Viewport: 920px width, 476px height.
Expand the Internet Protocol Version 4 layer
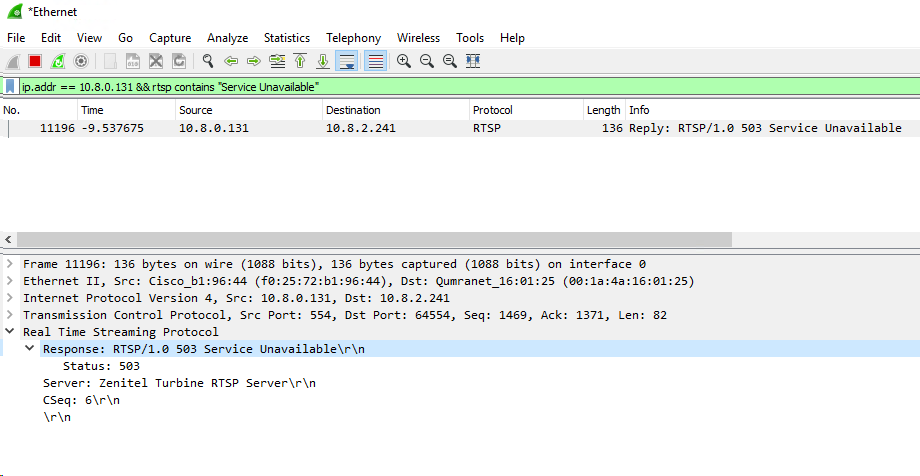click(9, 298)
